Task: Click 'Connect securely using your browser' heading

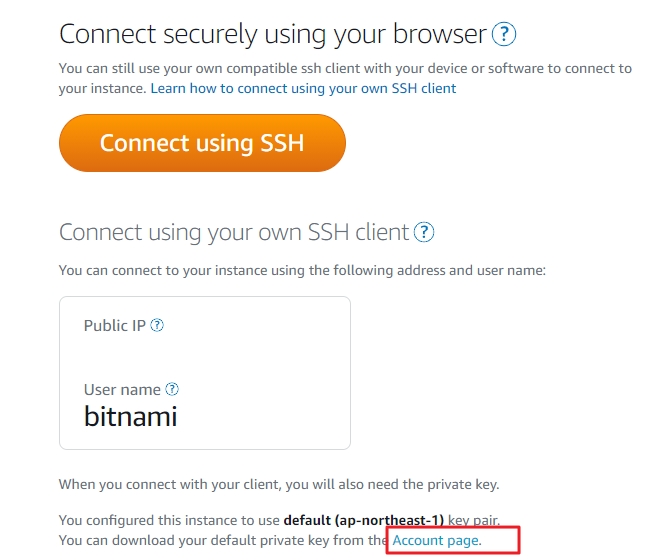Action: pyautogui.click(x=273, y=35)
